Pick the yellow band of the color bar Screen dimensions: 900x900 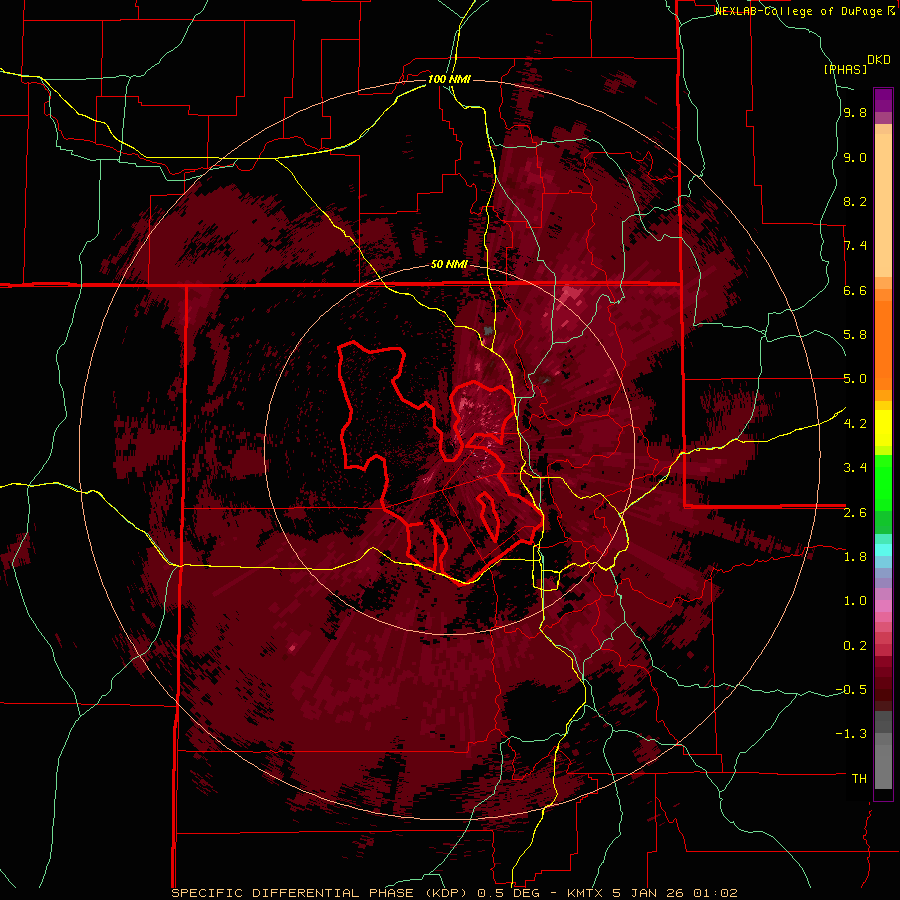[883, 428]
